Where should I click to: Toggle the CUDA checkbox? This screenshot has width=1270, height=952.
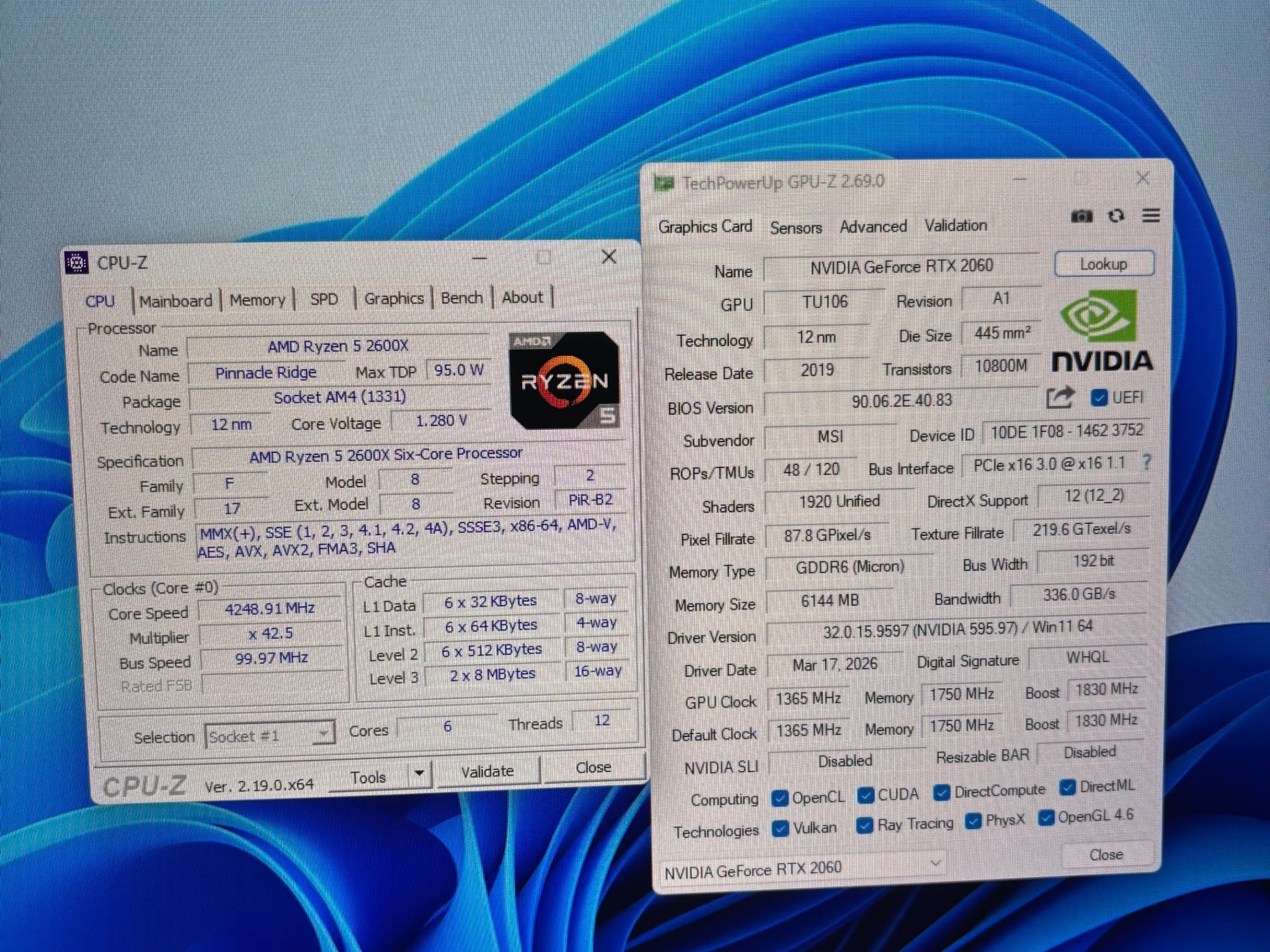(x=866, y=795)
